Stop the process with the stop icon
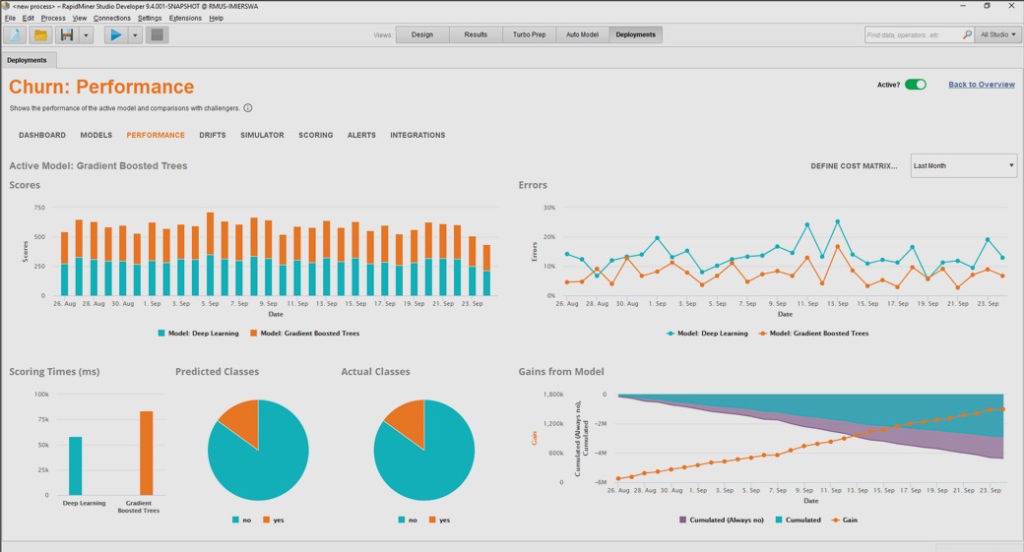Image resolution: width=1024 pixels, height=552 pixels. (157, 35)
